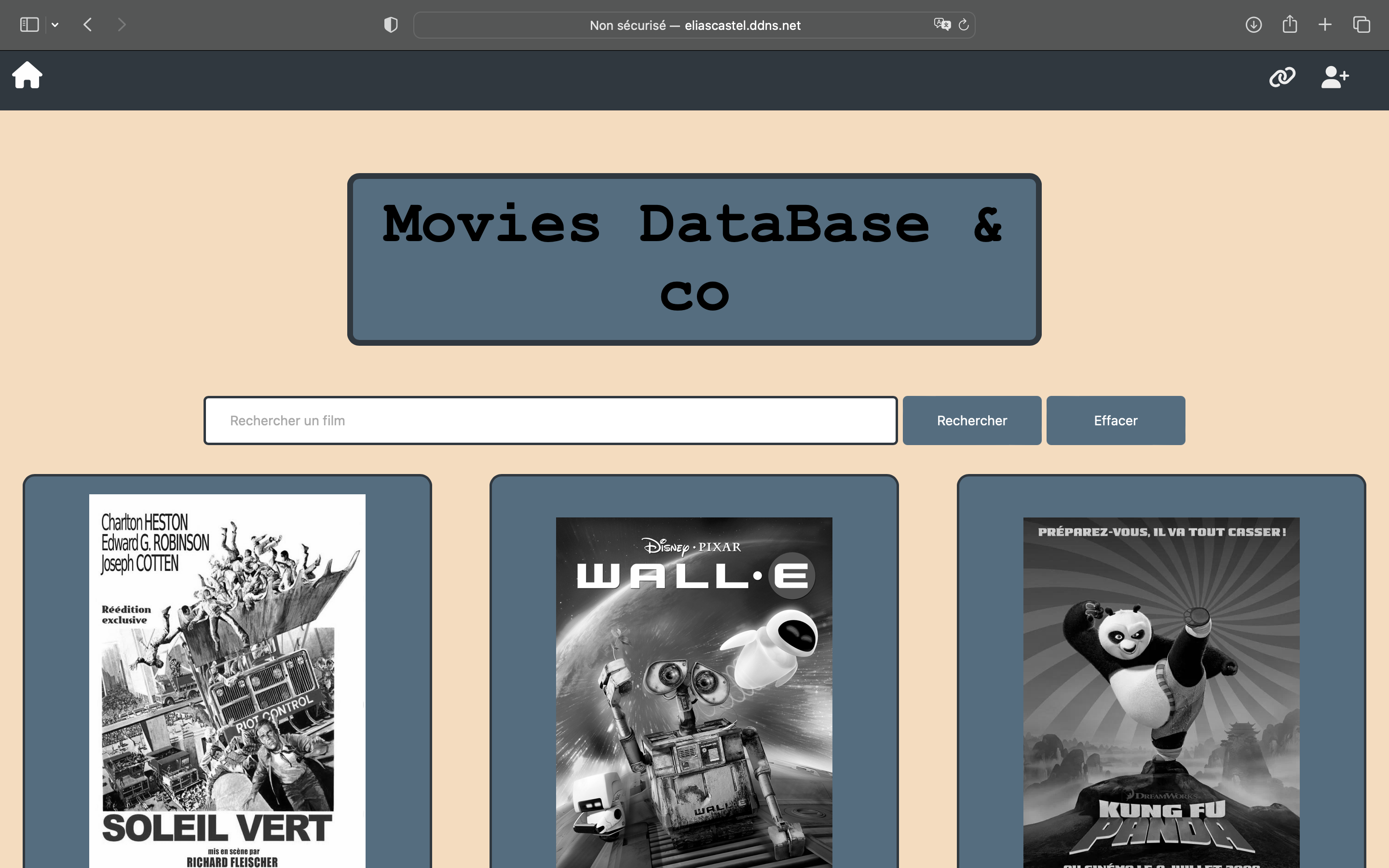The width and height of the screenshot is (1389, 868).
Task: Show downloads with the download icon
Action: (x=1253, y=25)
